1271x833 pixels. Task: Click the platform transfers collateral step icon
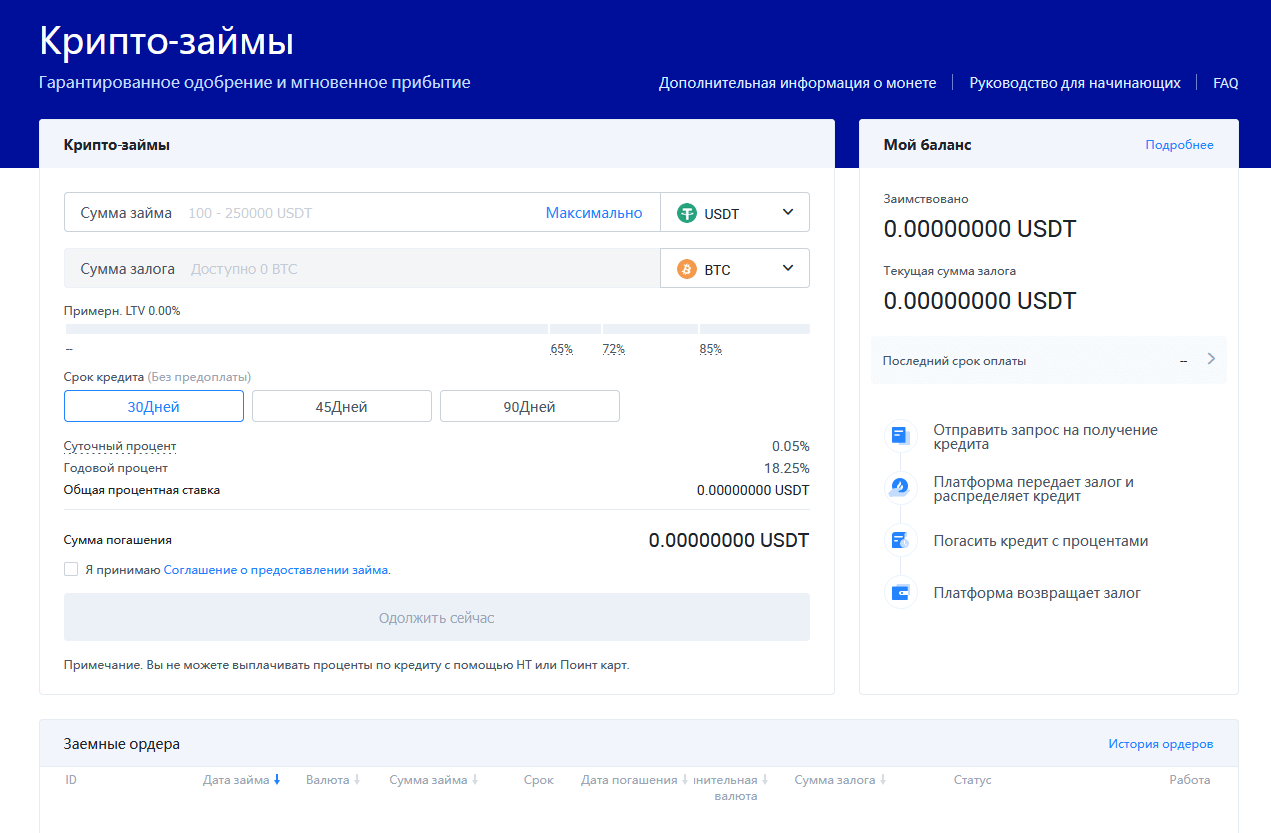(900, 488)
